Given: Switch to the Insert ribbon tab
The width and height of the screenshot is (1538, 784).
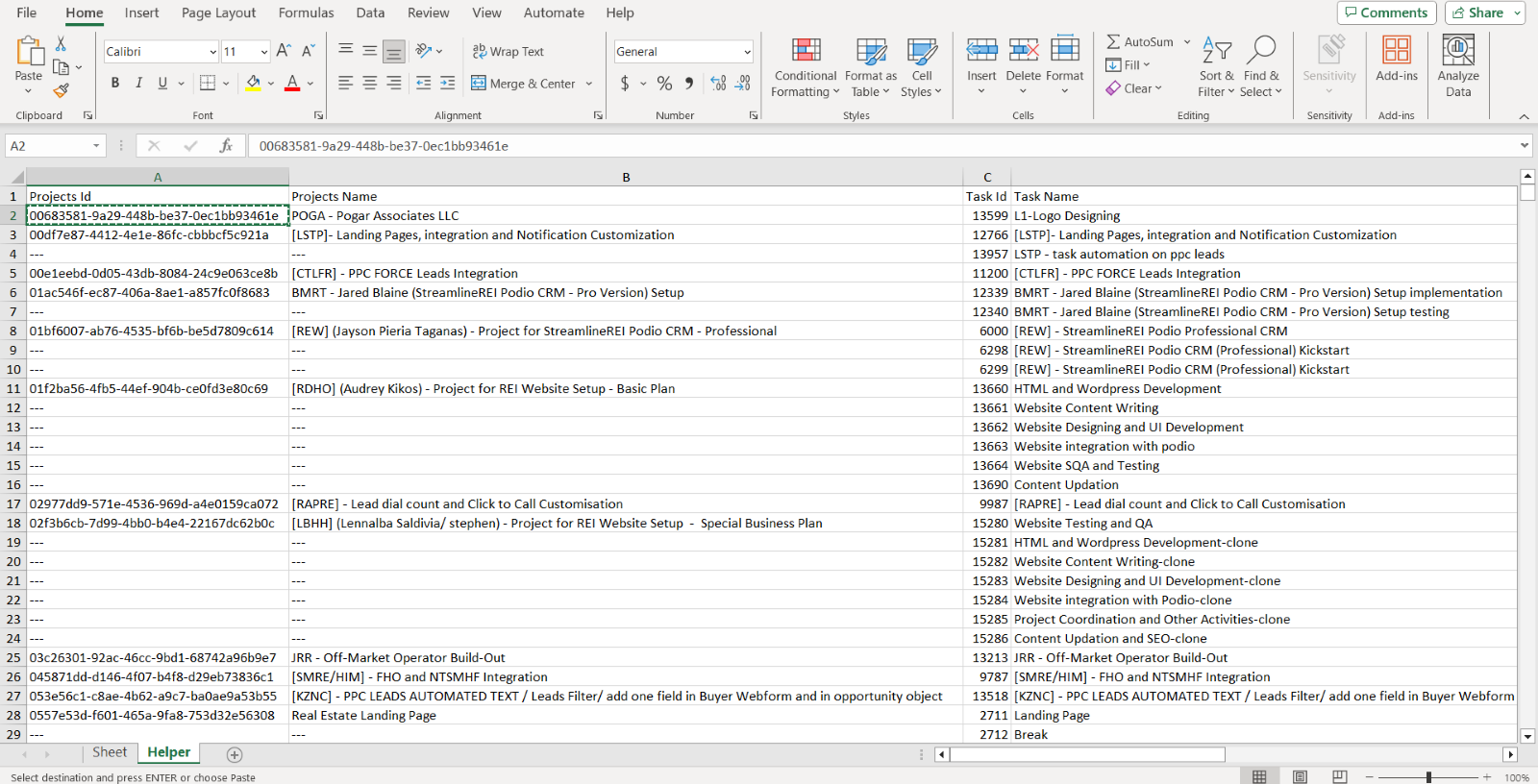Looking at the screenshot, I should (141, 12).
